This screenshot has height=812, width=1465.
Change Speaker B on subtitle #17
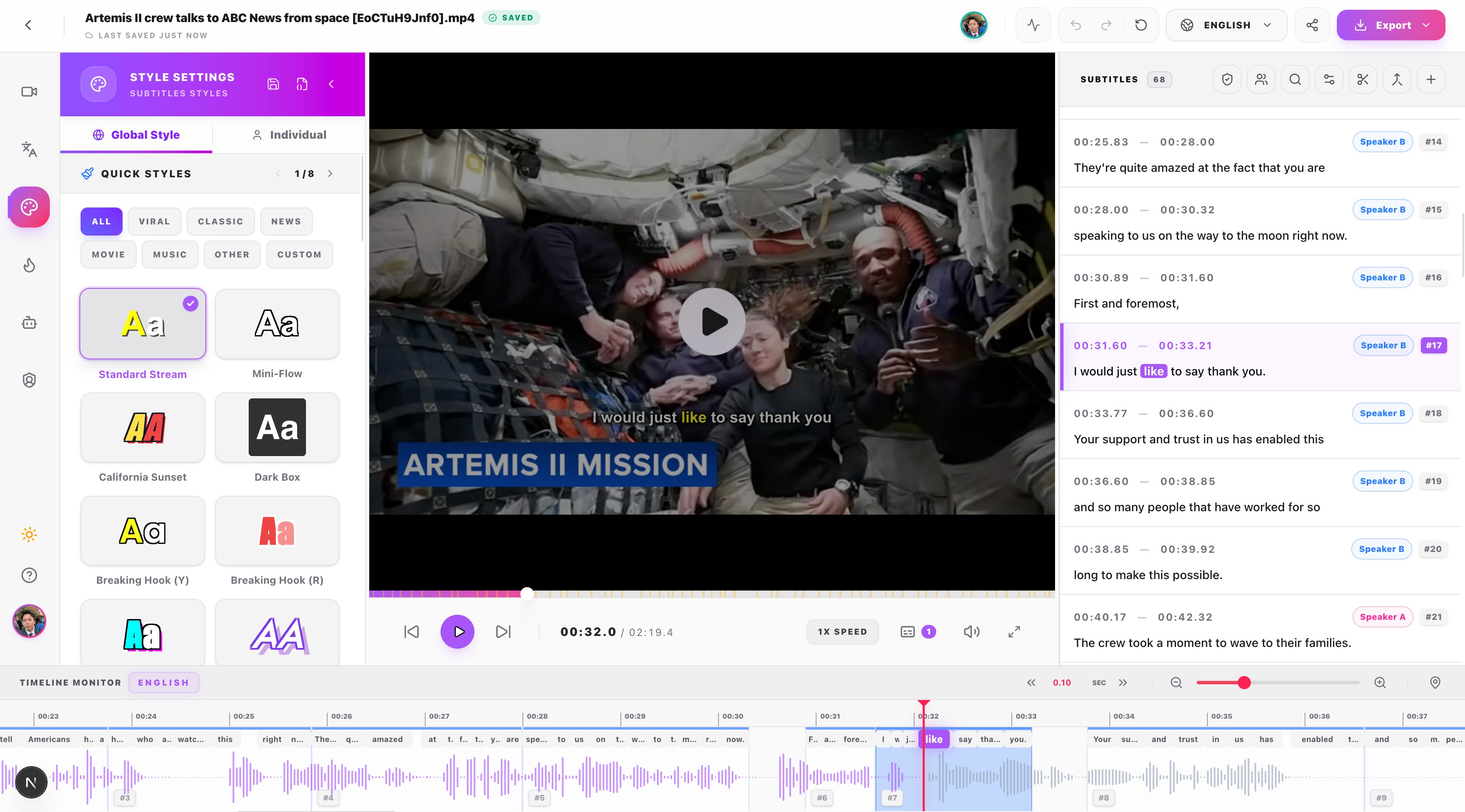click(1383, 345)
